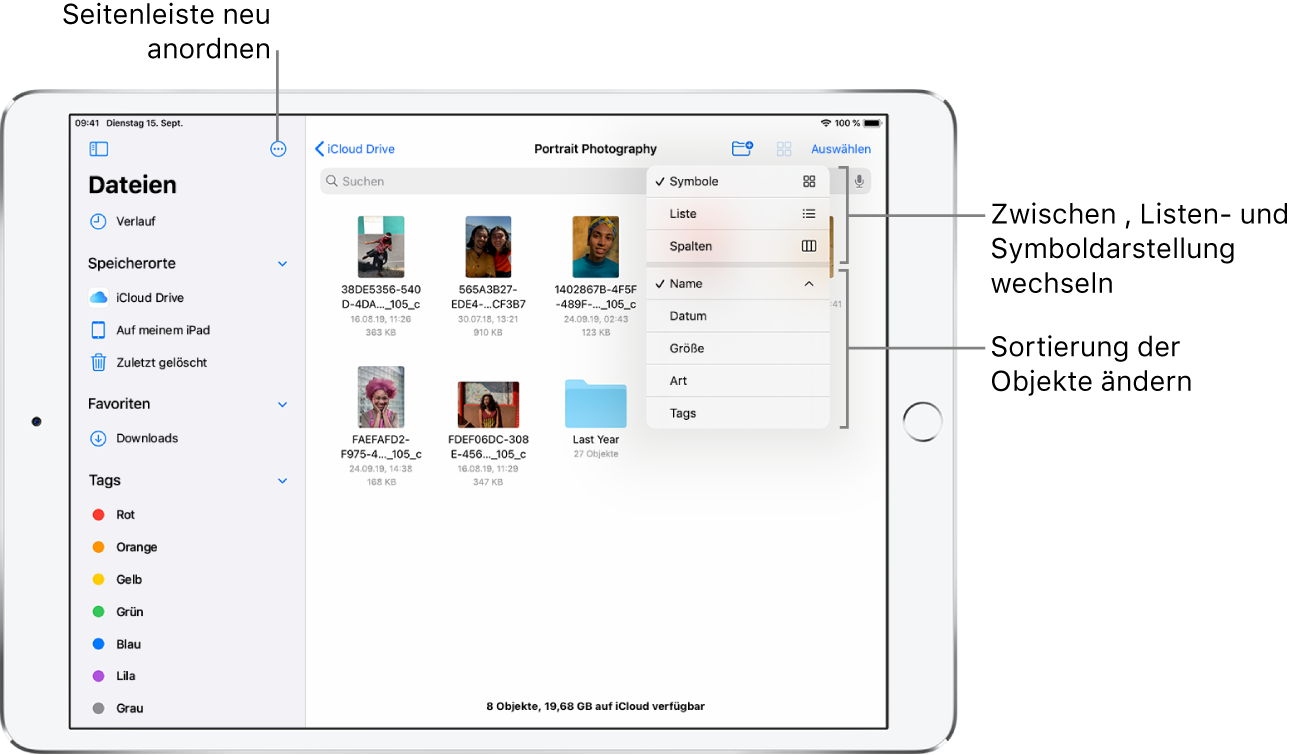Click the Spalten columns icon in menu
The width and height of the screenshot is (1303, 755).
pyautogui.click(x=809, y=246)
